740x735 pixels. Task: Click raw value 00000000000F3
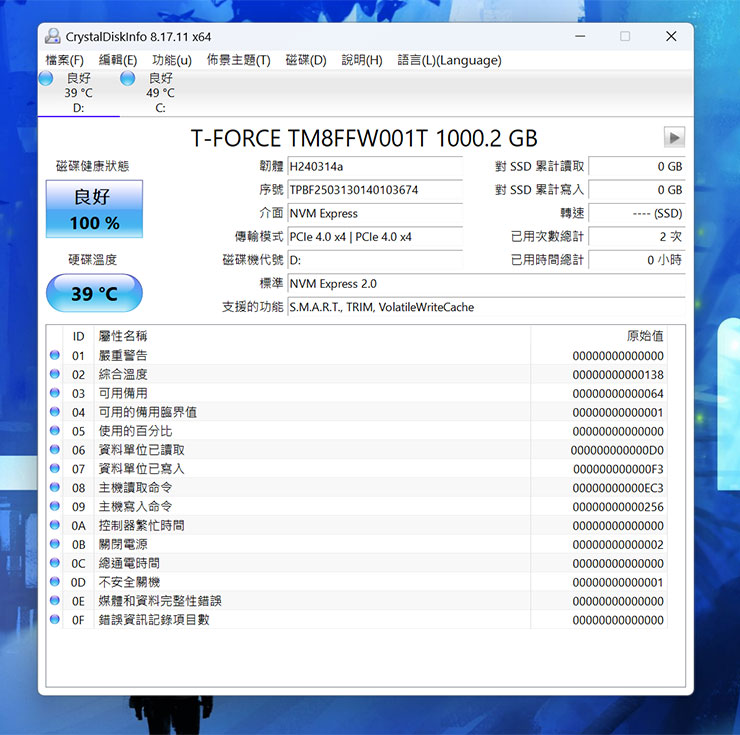618,469
